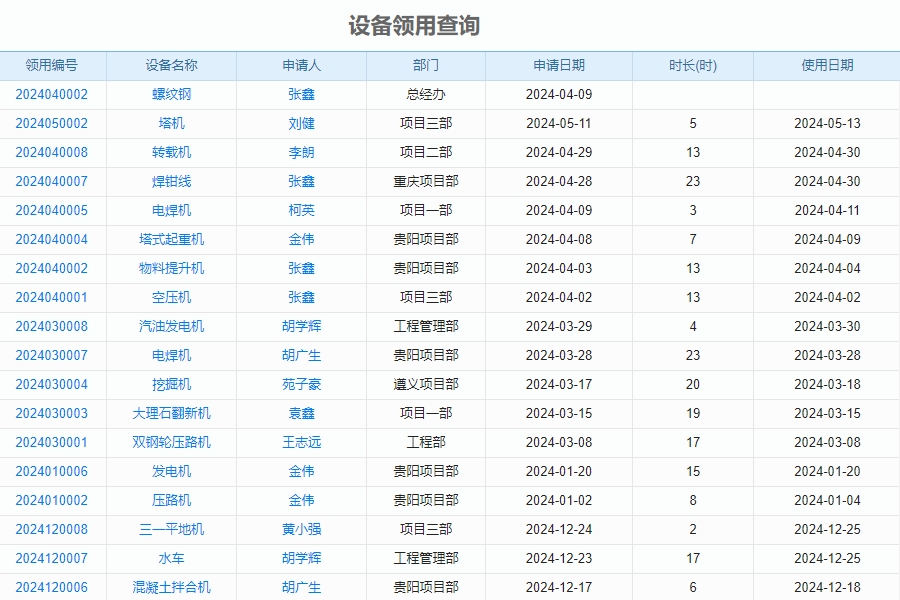
Task: Click the 焊钳线 equipment link
Action: [172, 181]
